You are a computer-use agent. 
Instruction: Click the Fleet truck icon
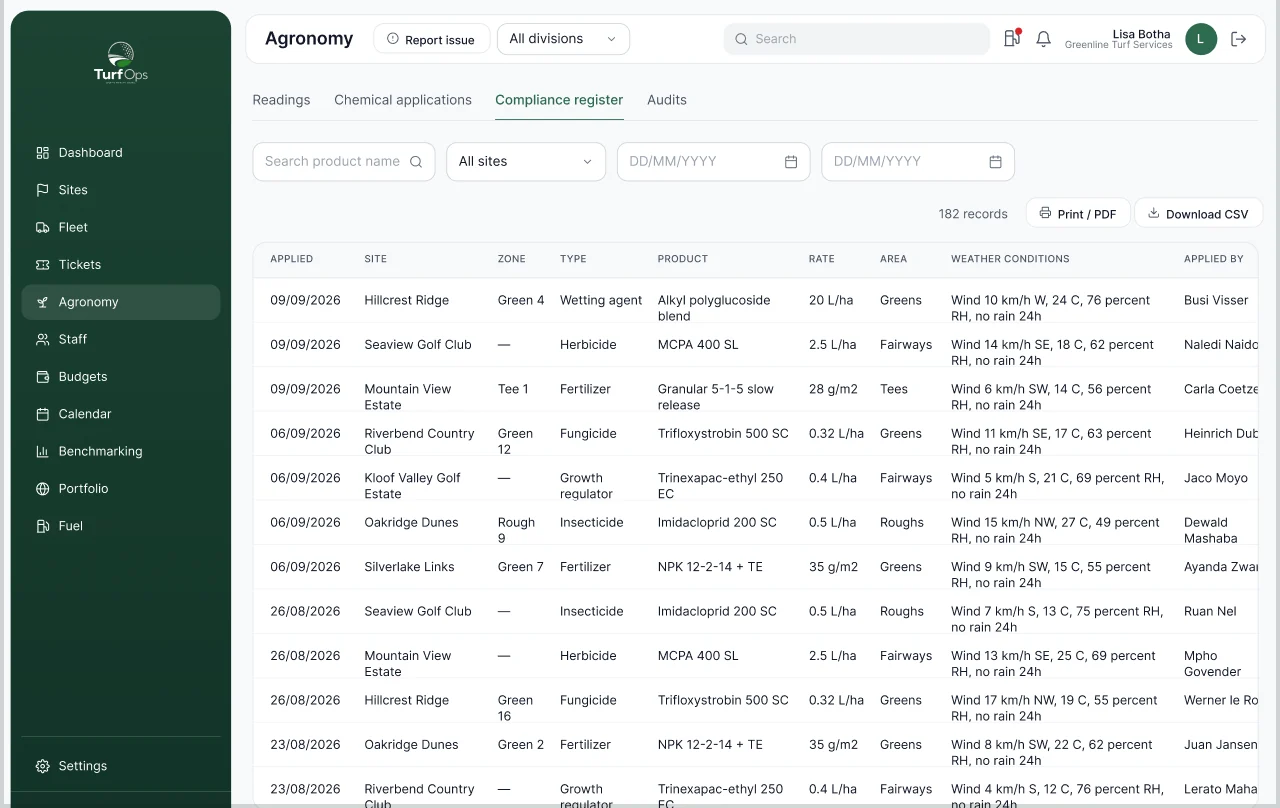pyautogui.click(x=42, y=228)
